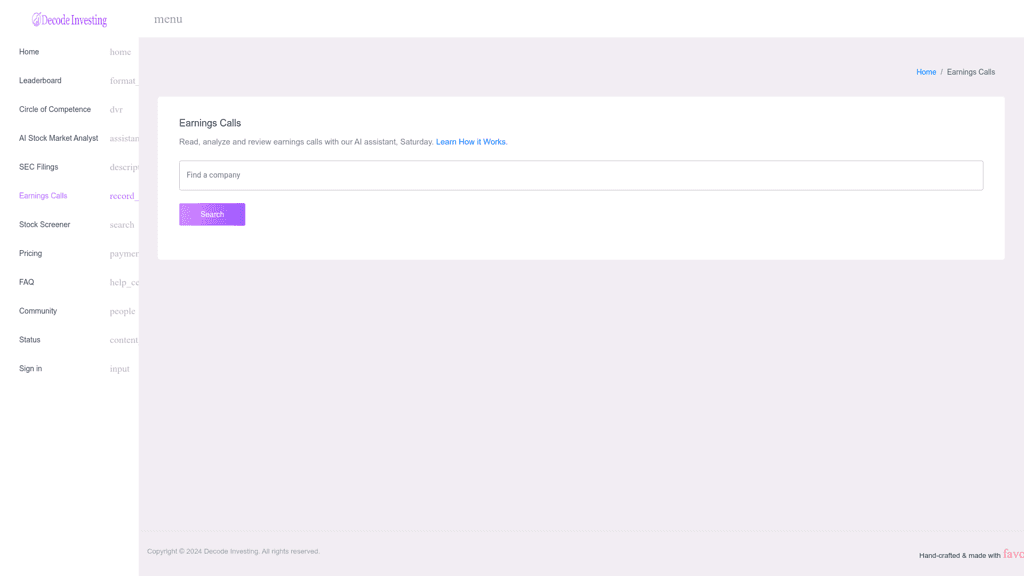The width and height of the screenshot is (1024, 576).
Task: Click the Earnings Calls breadcrumb item
Action: click(970, 72)
